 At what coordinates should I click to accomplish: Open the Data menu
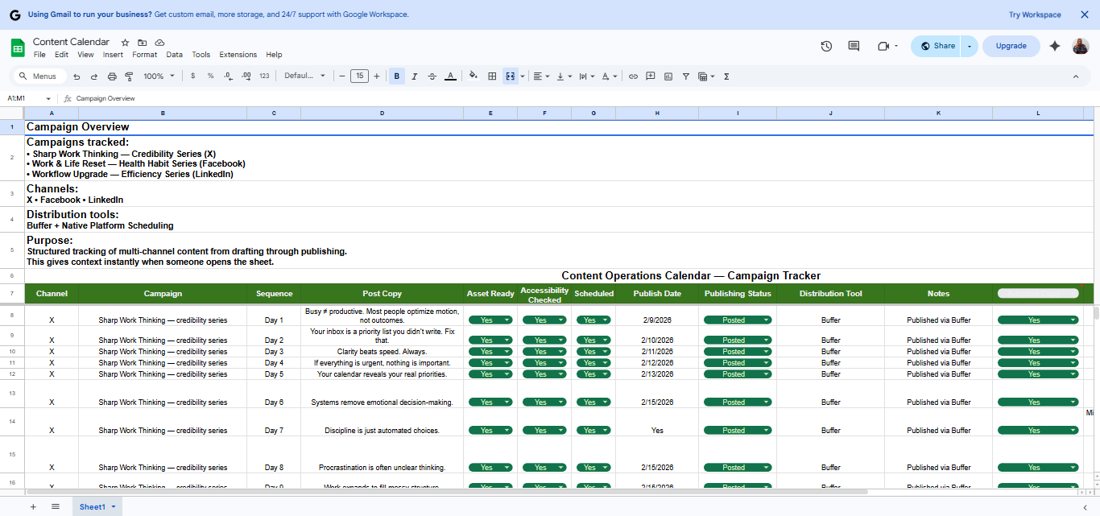(174, 55)
